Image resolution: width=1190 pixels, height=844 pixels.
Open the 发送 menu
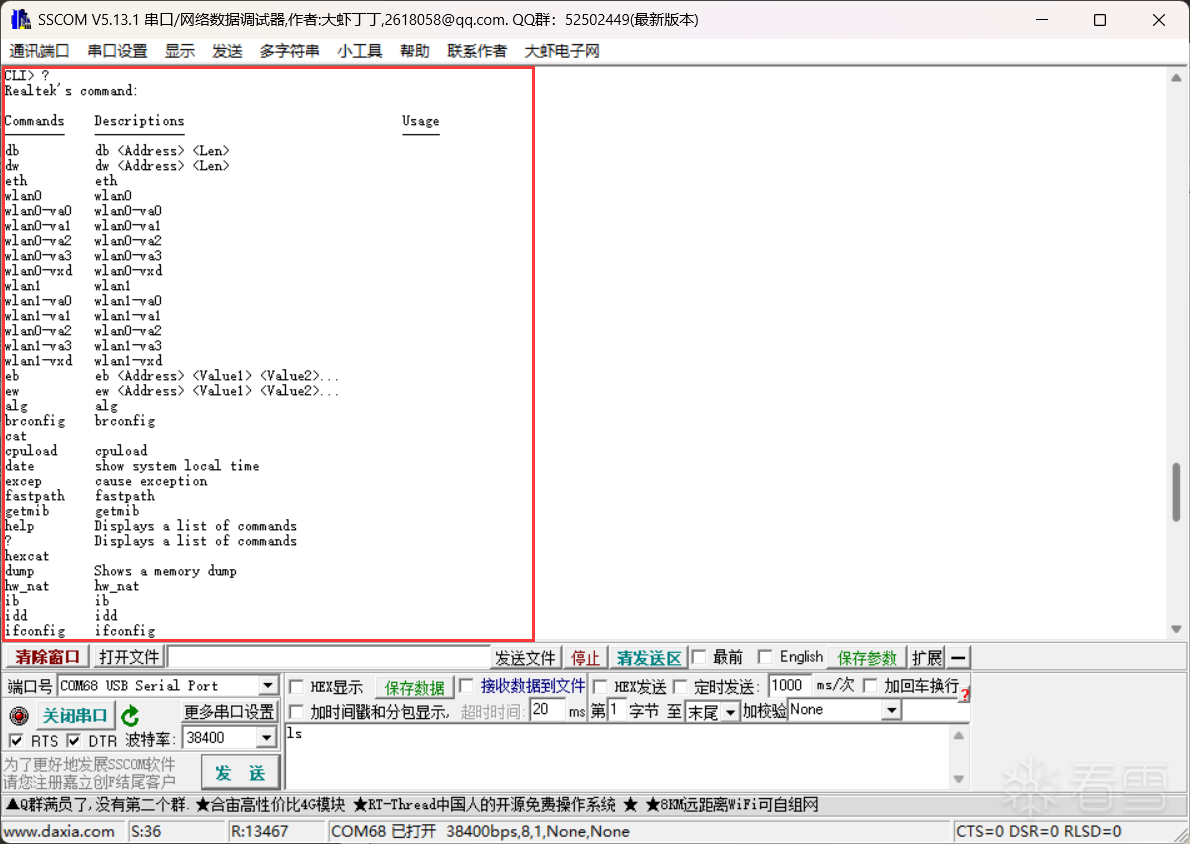[227, 51]
